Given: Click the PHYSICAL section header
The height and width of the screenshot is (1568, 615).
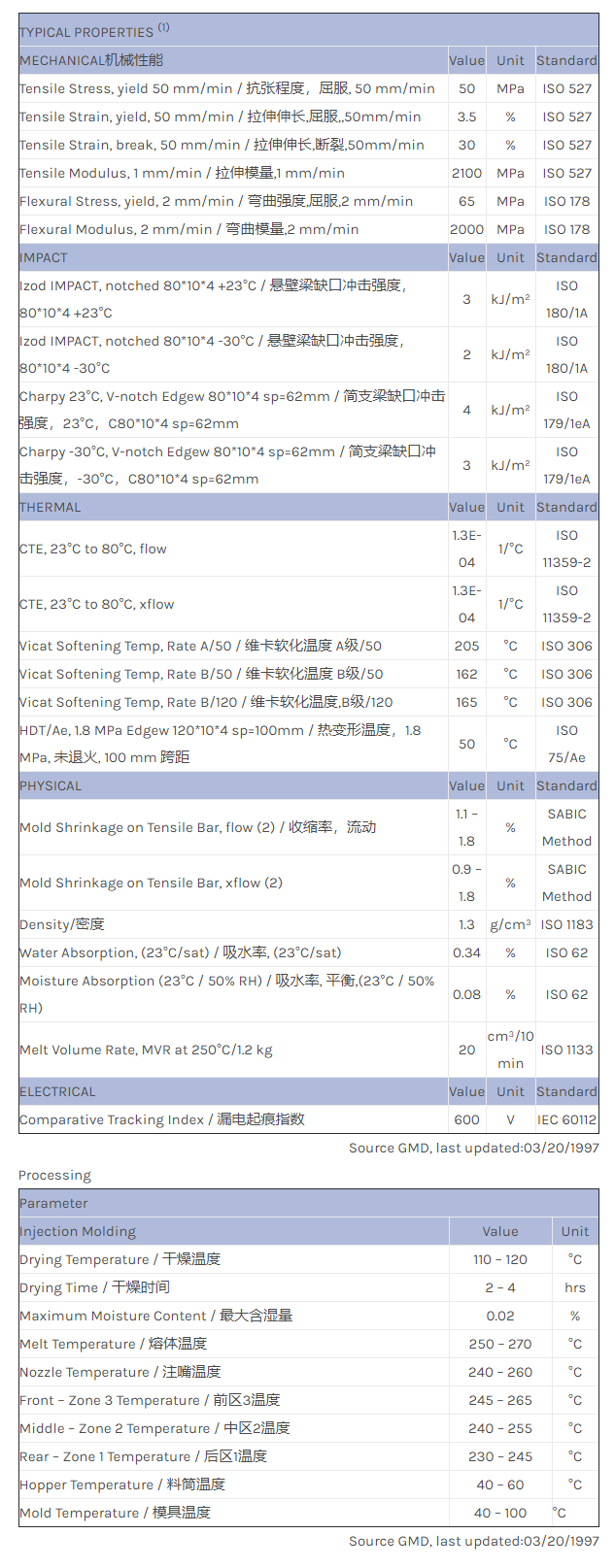Looking at the screenshot, I should pos(52,785).
